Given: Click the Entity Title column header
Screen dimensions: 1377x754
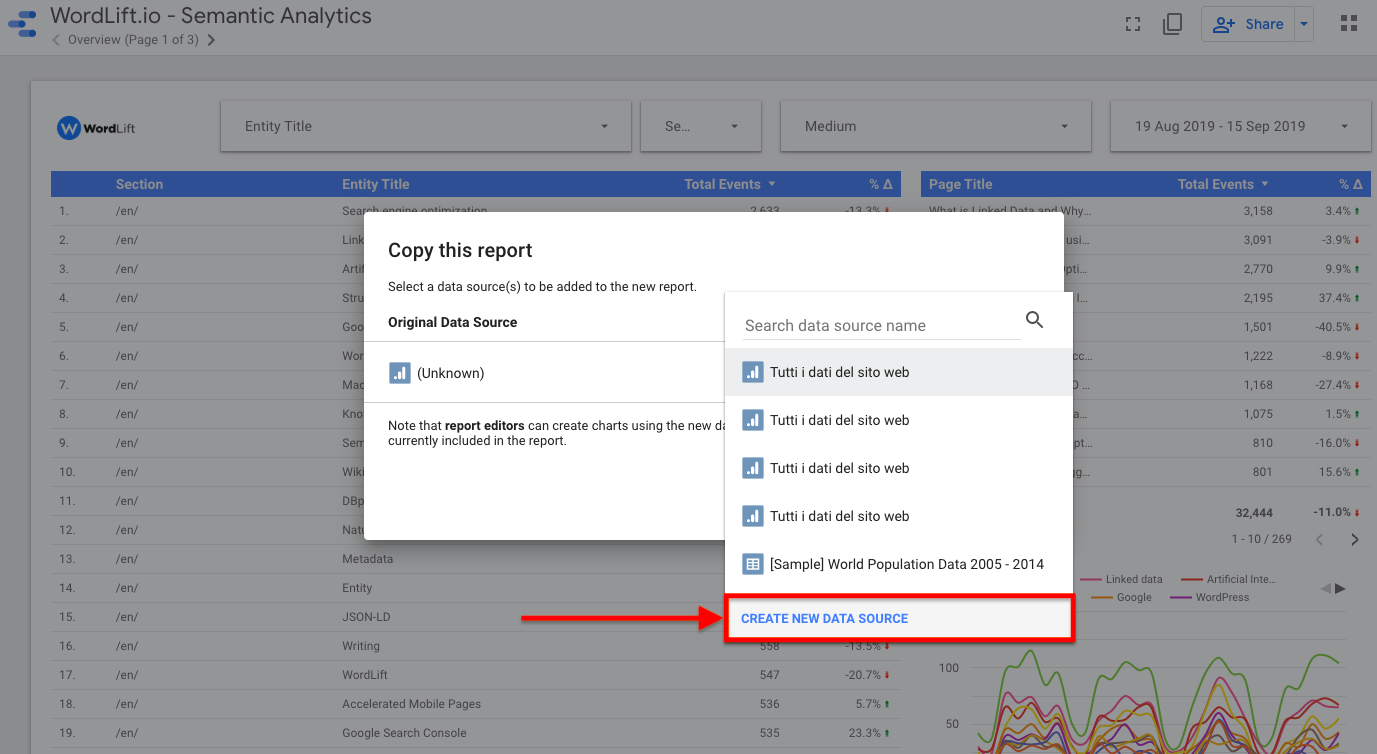Looking at the screenshot, I should 375,184.
